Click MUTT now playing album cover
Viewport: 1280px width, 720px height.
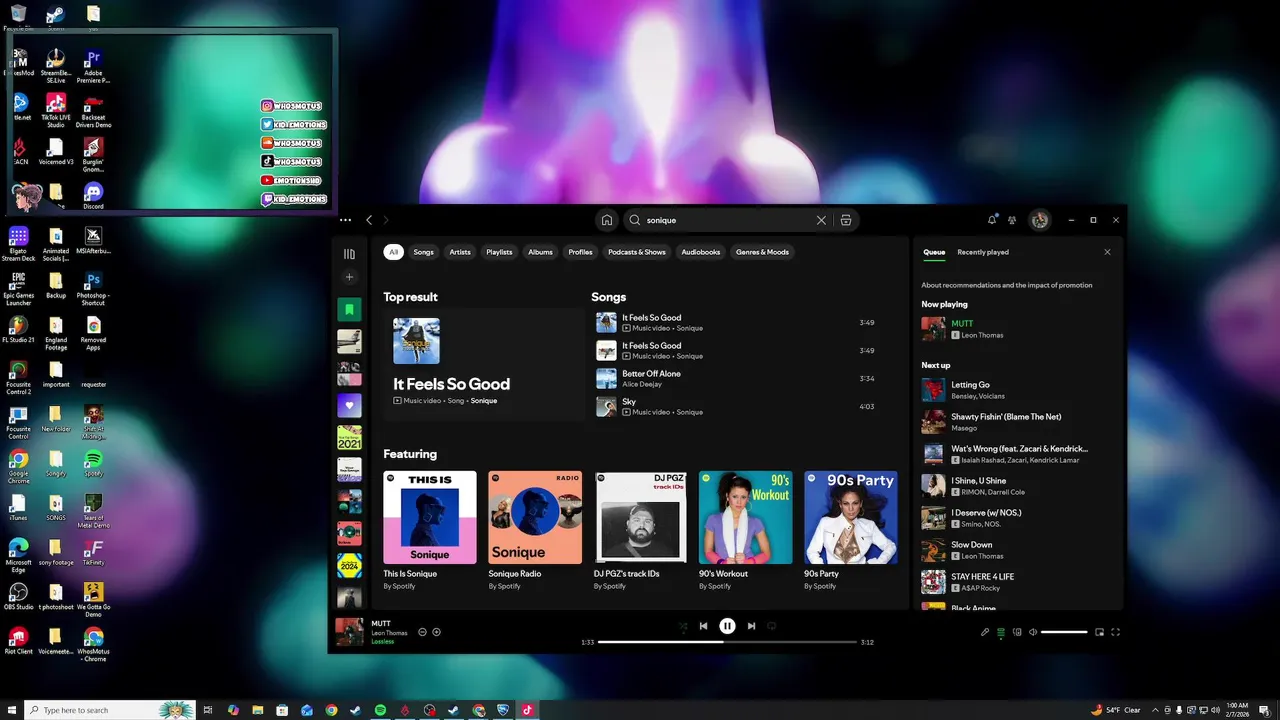click(349, 632)
